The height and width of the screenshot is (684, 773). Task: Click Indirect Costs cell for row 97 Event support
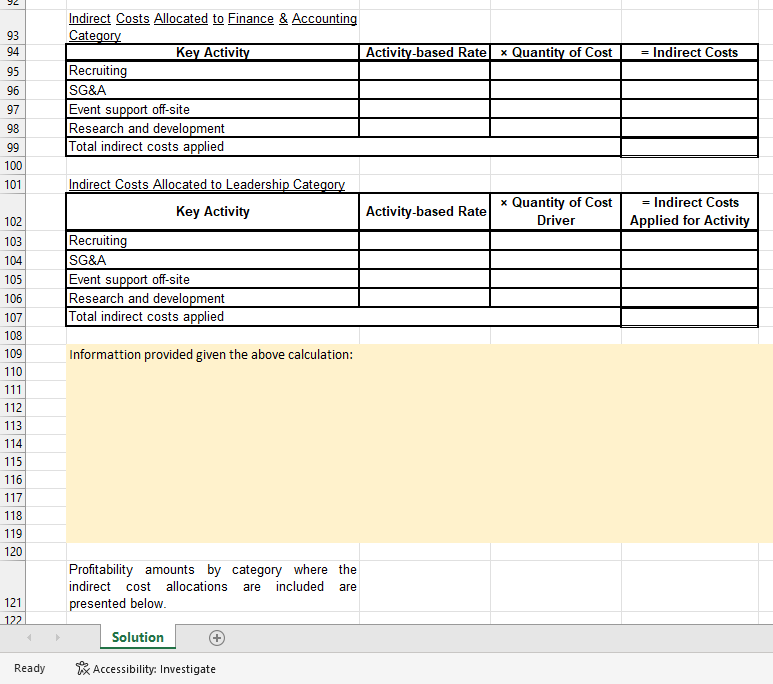point(689,109)
